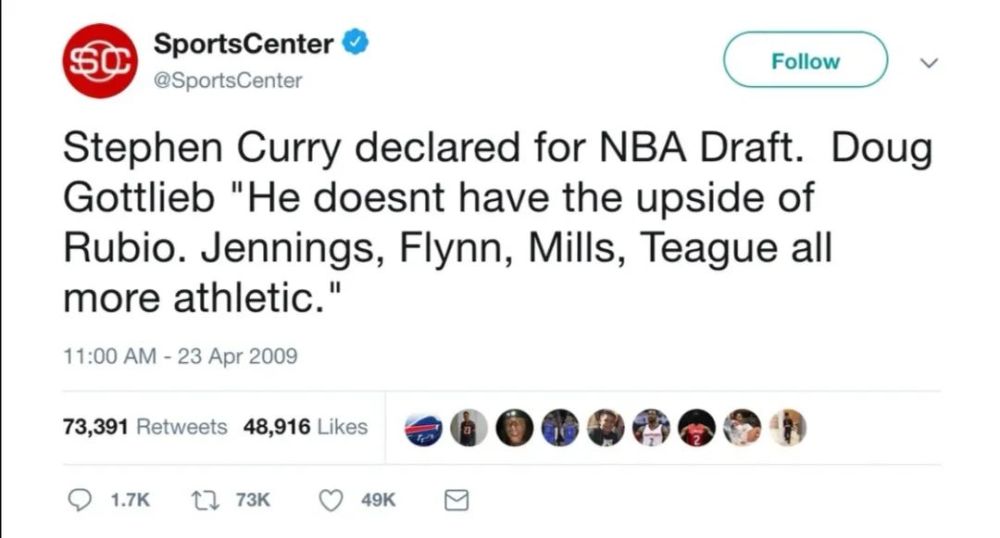View the 48,916 Likes list

[x=306, y=427]
